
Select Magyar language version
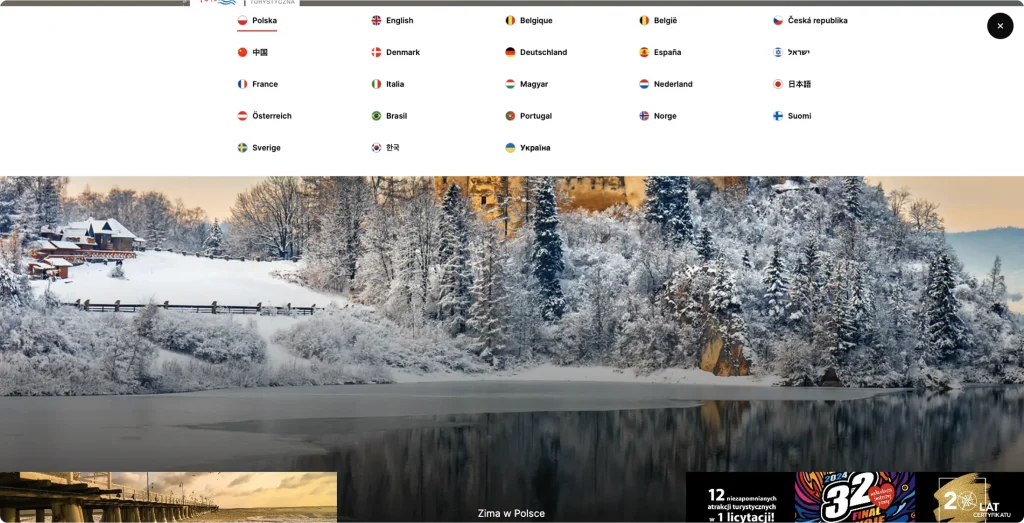click(x=534, y=84)
